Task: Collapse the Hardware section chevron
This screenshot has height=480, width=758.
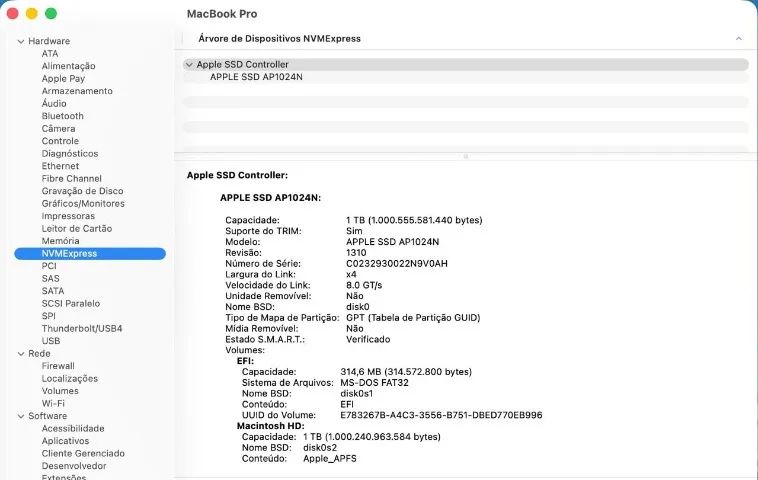Action: point(21,42)
